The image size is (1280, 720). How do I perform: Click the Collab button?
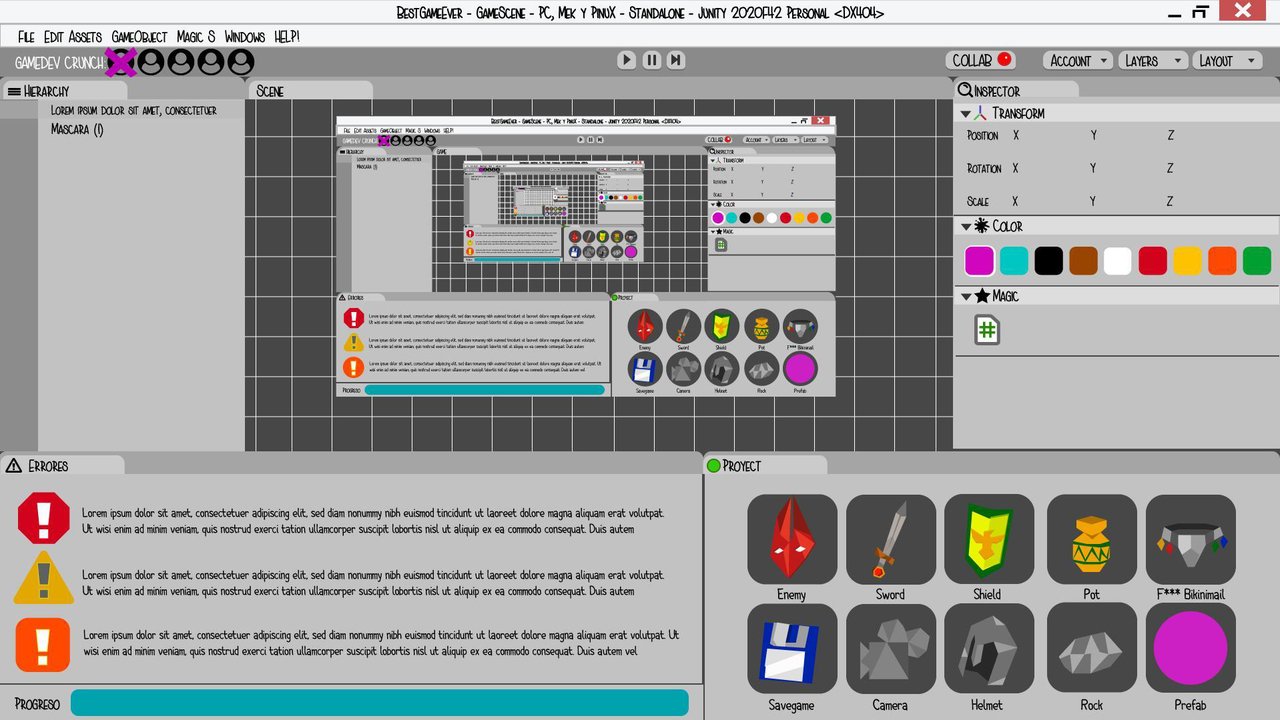click(981, 60)
